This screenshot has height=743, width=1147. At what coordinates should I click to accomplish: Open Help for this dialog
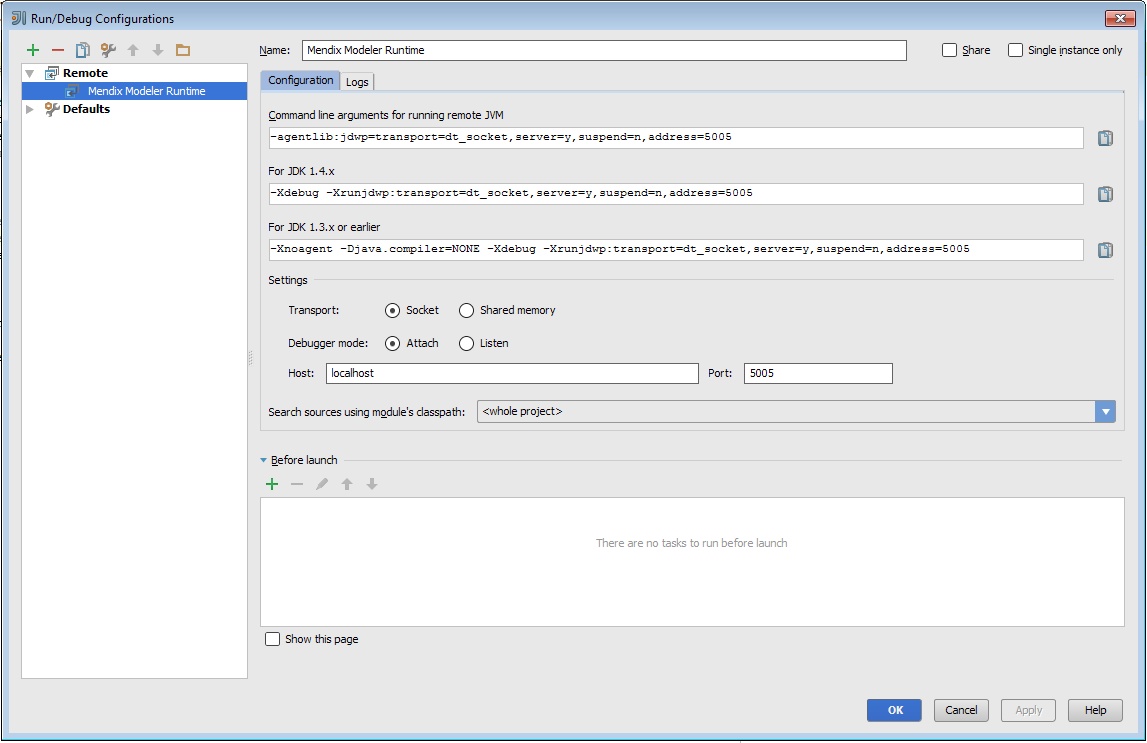pyautogui.click(x=1095, y=710)
